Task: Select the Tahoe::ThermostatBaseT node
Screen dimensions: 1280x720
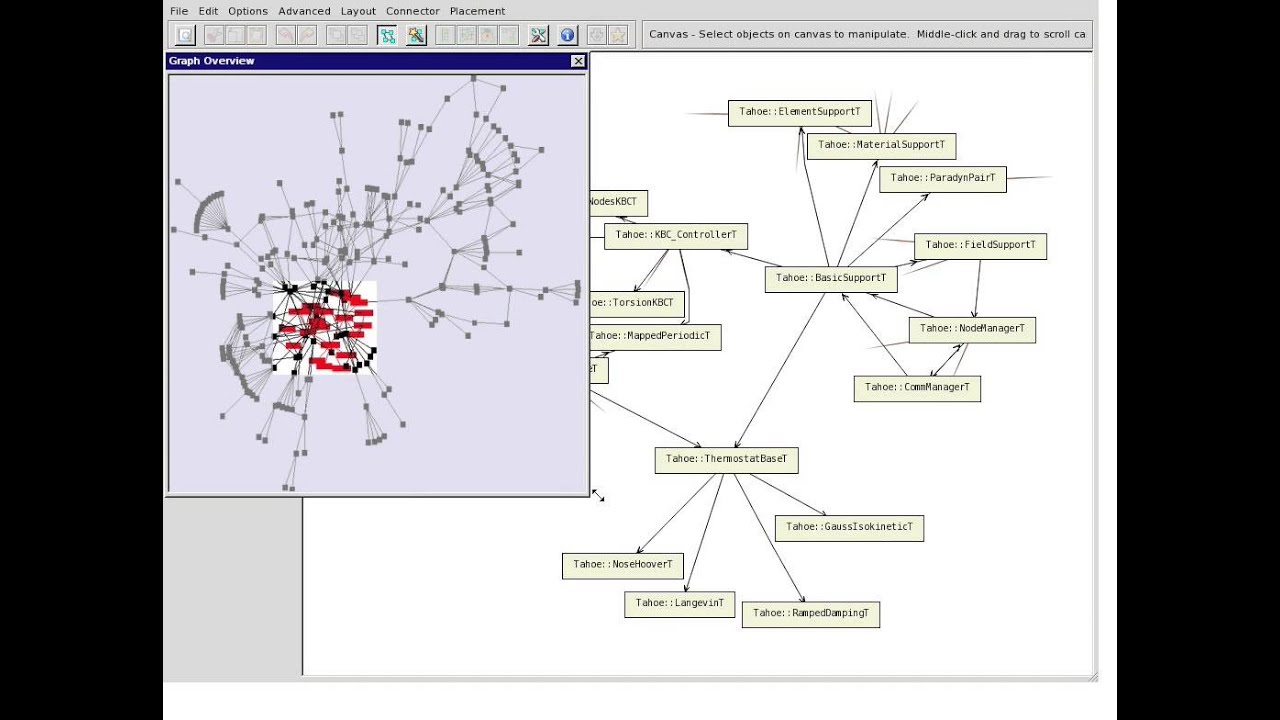Action: point(727,460)
